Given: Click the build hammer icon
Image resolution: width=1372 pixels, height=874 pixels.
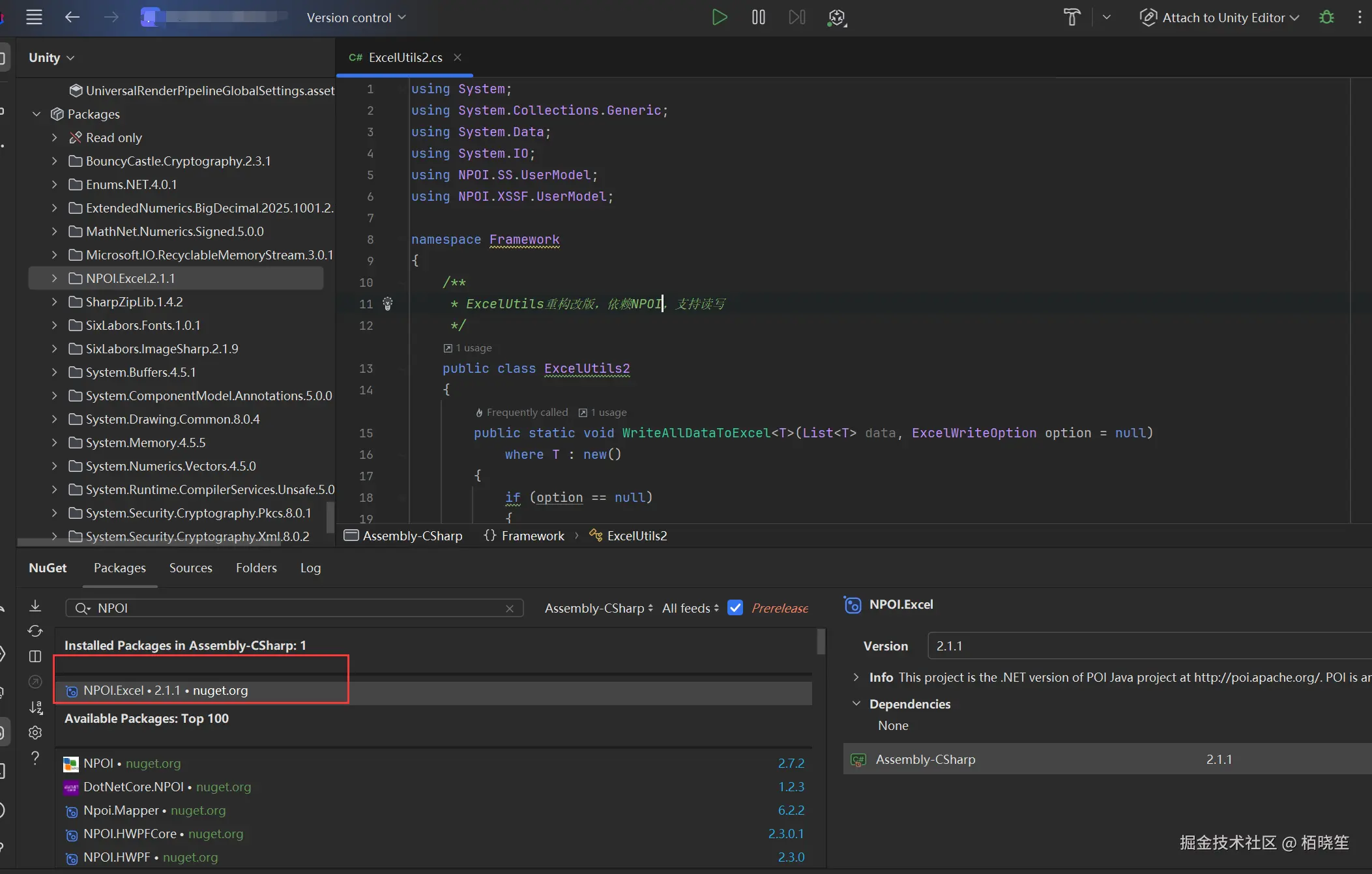Looking at the screenshot, I should pyautogui.click(x=1072, y=18).
